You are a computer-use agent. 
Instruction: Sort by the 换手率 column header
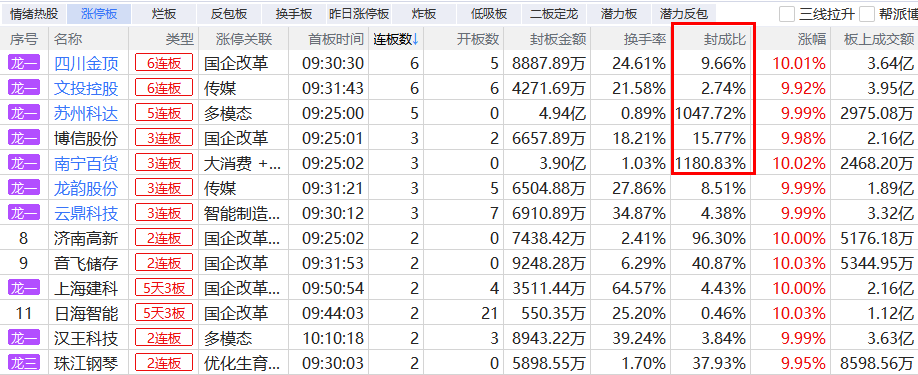[645, 39]
